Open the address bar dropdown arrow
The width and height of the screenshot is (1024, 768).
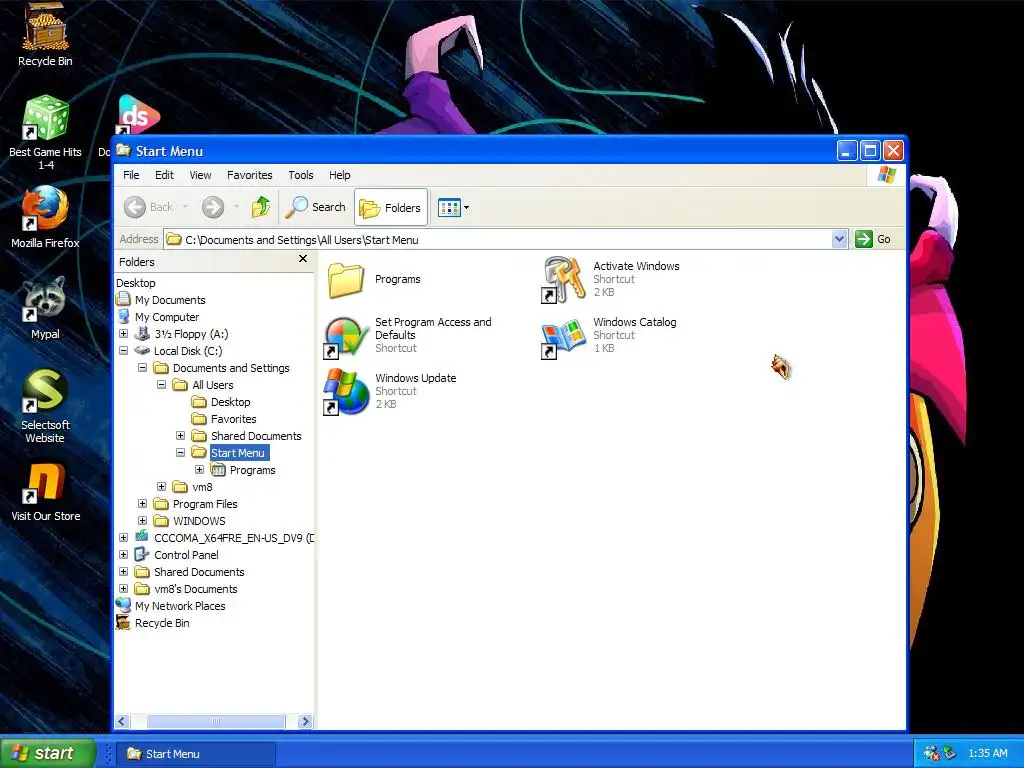click(x=839, y=239)
